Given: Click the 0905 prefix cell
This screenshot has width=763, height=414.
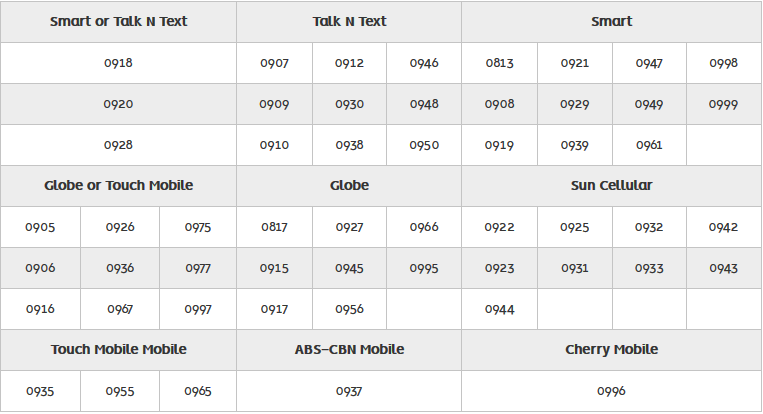Looking at the screenshot, I should 41,227.
